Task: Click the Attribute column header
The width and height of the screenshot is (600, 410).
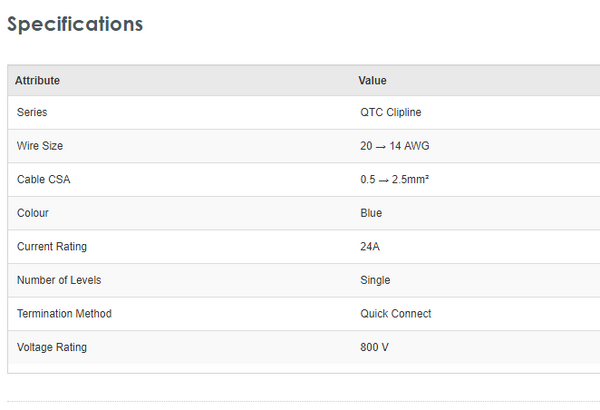Action: (37, 80)
